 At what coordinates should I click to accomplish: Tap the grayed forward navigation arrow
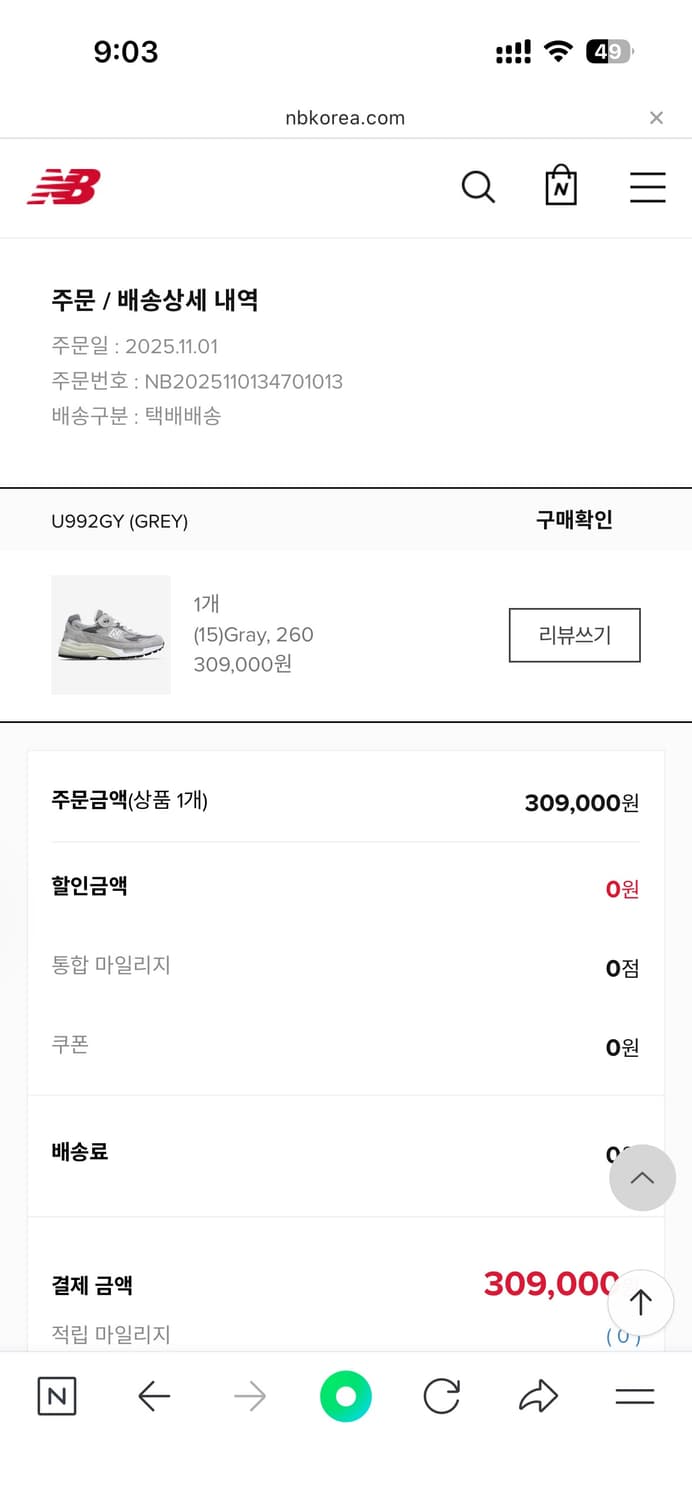[x=249, y=1397]
